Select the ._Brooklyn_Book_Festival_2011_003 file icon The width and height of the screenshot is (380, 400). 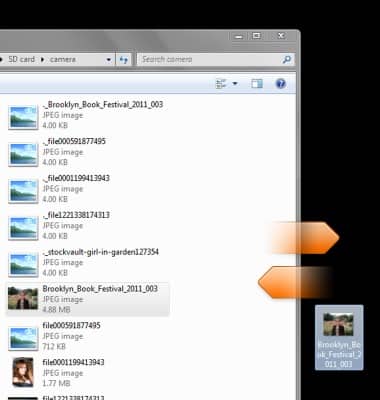coord(23,117)
